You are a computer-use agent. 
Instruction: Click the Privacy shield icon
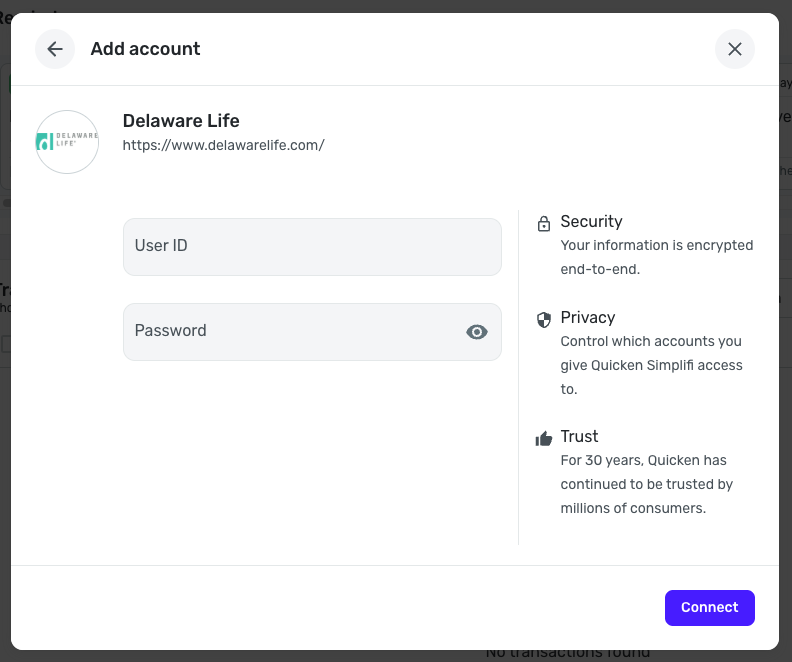point(543,319)
